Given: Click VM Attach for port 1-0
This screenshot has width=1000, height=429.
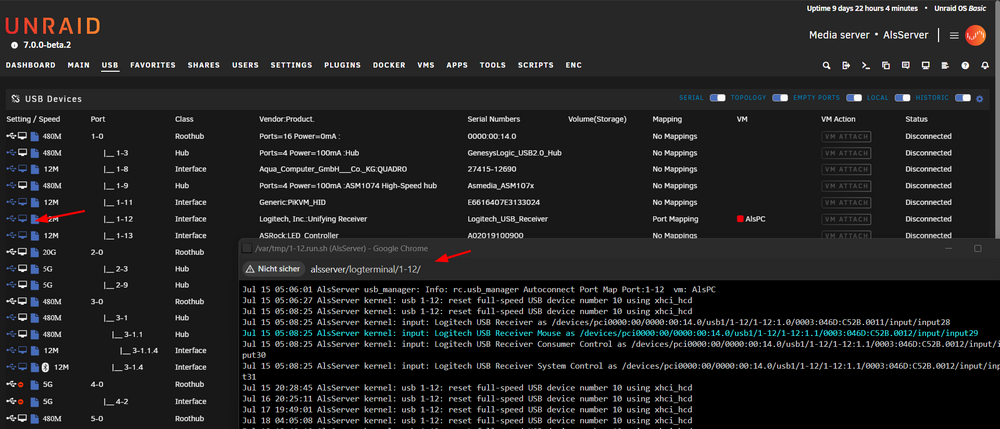Looking at the screenshot, I should click(x=846, y=136).
